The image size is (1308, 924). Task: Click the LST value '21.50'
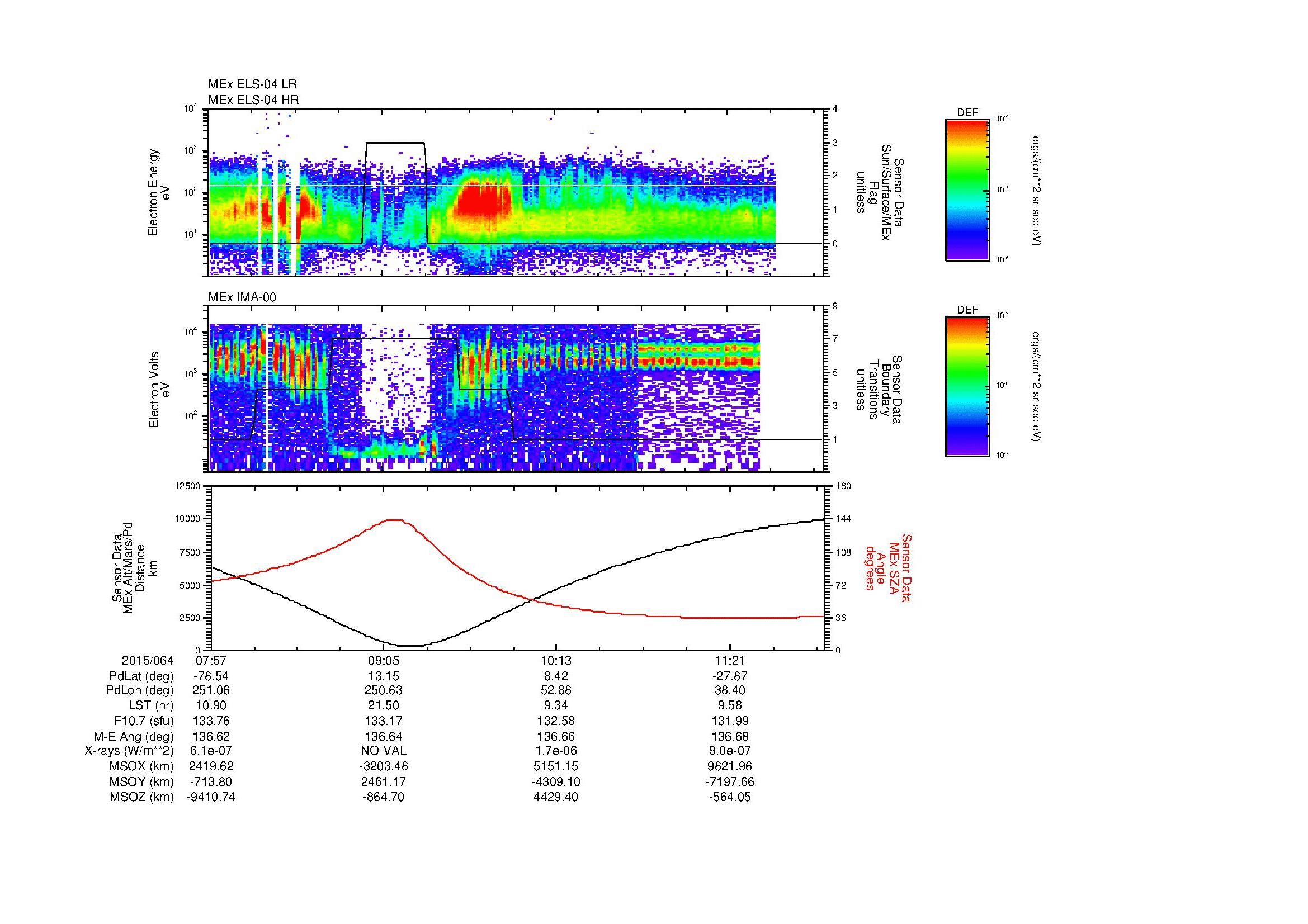click(384, 706)
